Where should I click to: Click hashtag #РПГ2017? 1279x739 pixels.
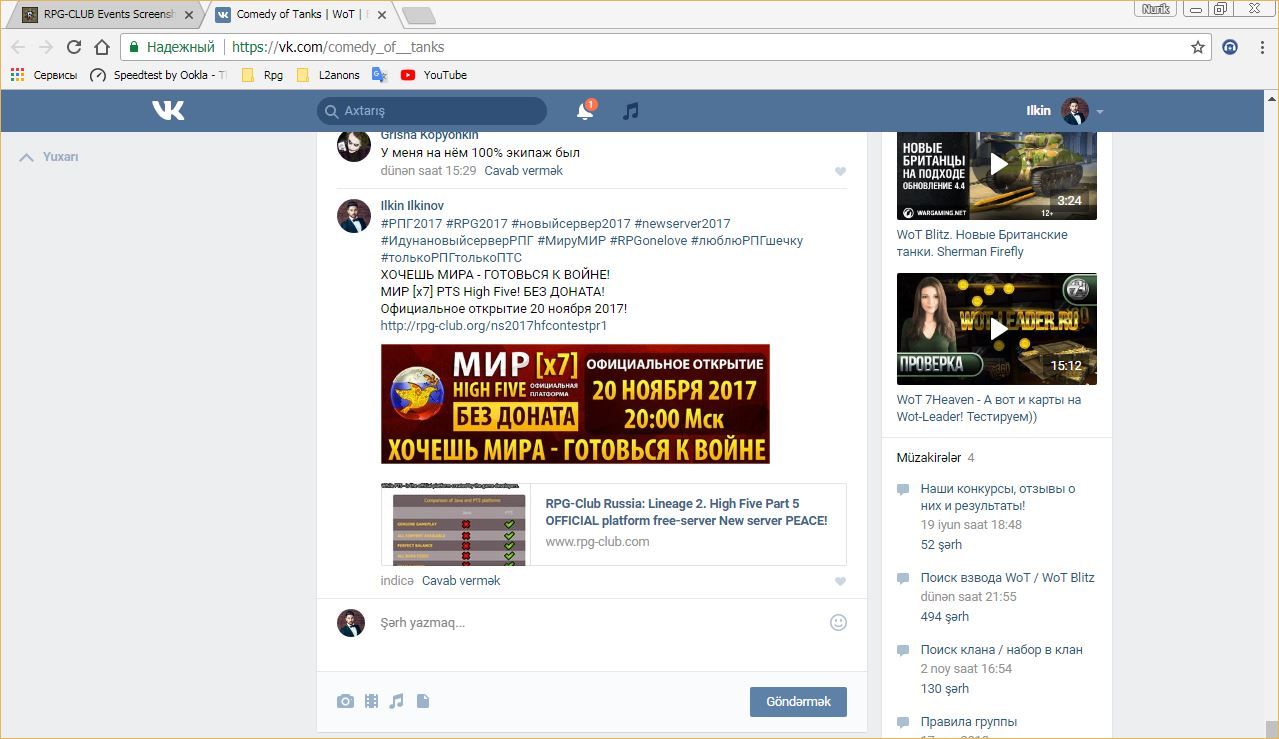(x=411, y=224)
